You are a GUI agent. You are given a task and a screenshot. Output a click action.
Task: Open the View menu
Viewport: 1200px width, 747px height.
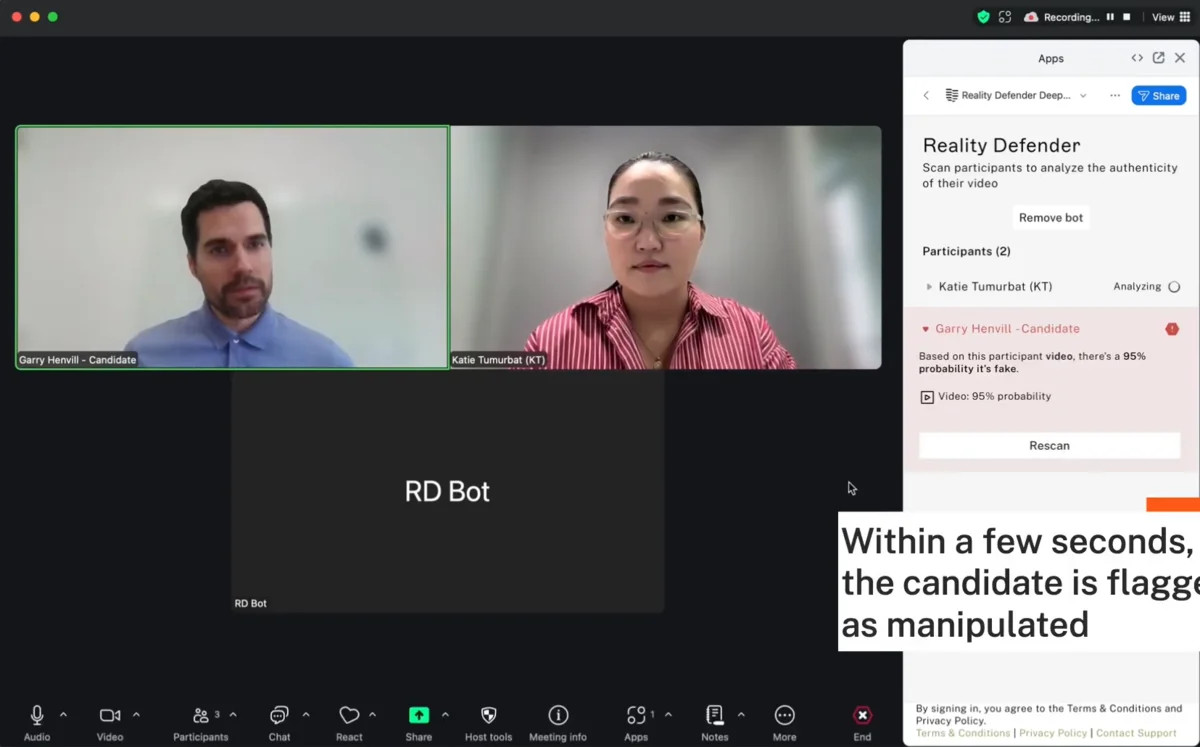(1163, 16)
